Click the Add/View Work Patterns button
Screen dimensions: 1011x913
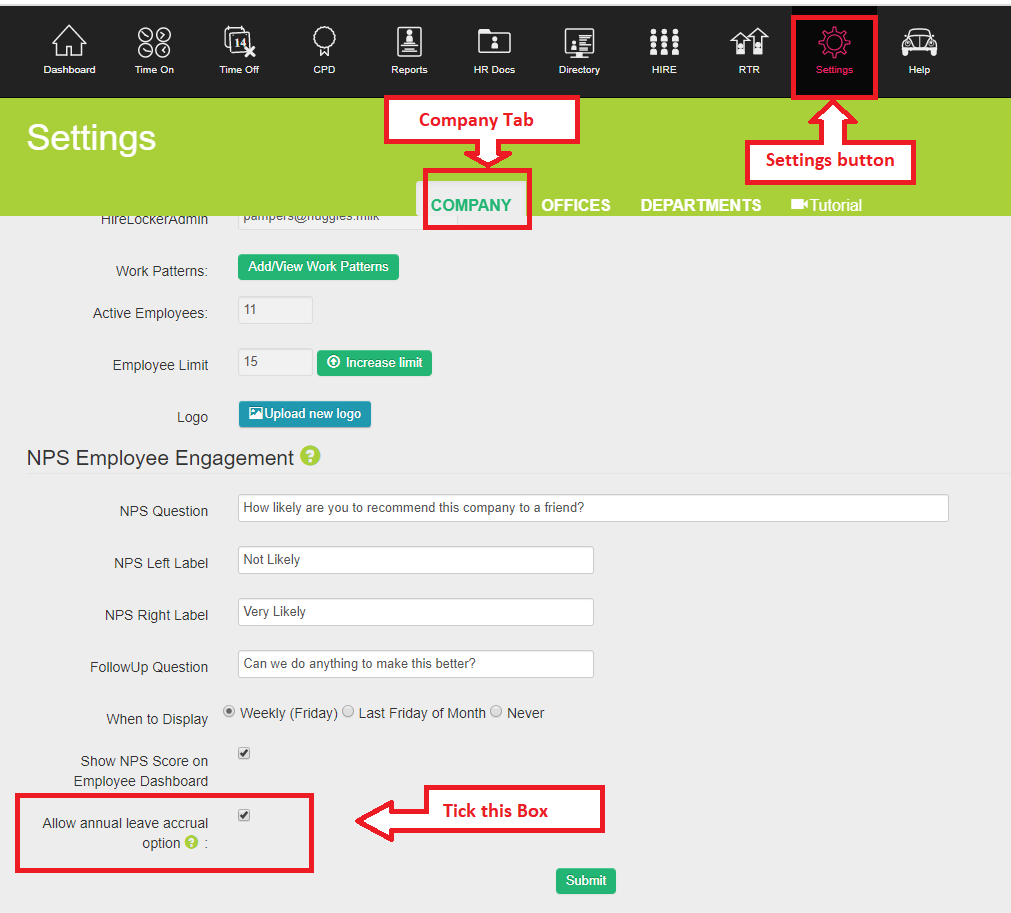[x=318, y=267]
